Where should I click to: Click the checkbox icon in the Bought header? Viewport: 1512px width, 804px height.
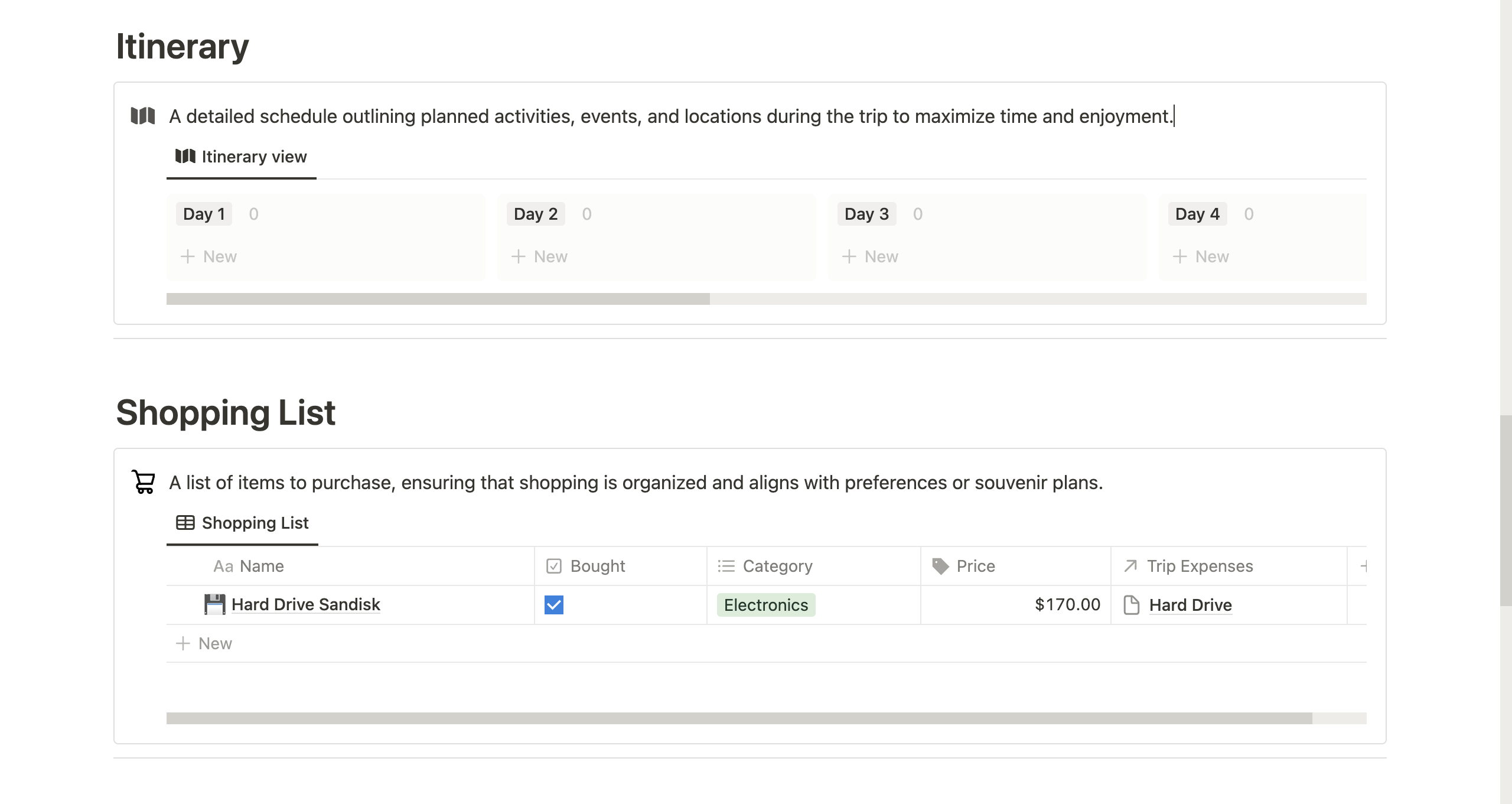pos(554,566)
